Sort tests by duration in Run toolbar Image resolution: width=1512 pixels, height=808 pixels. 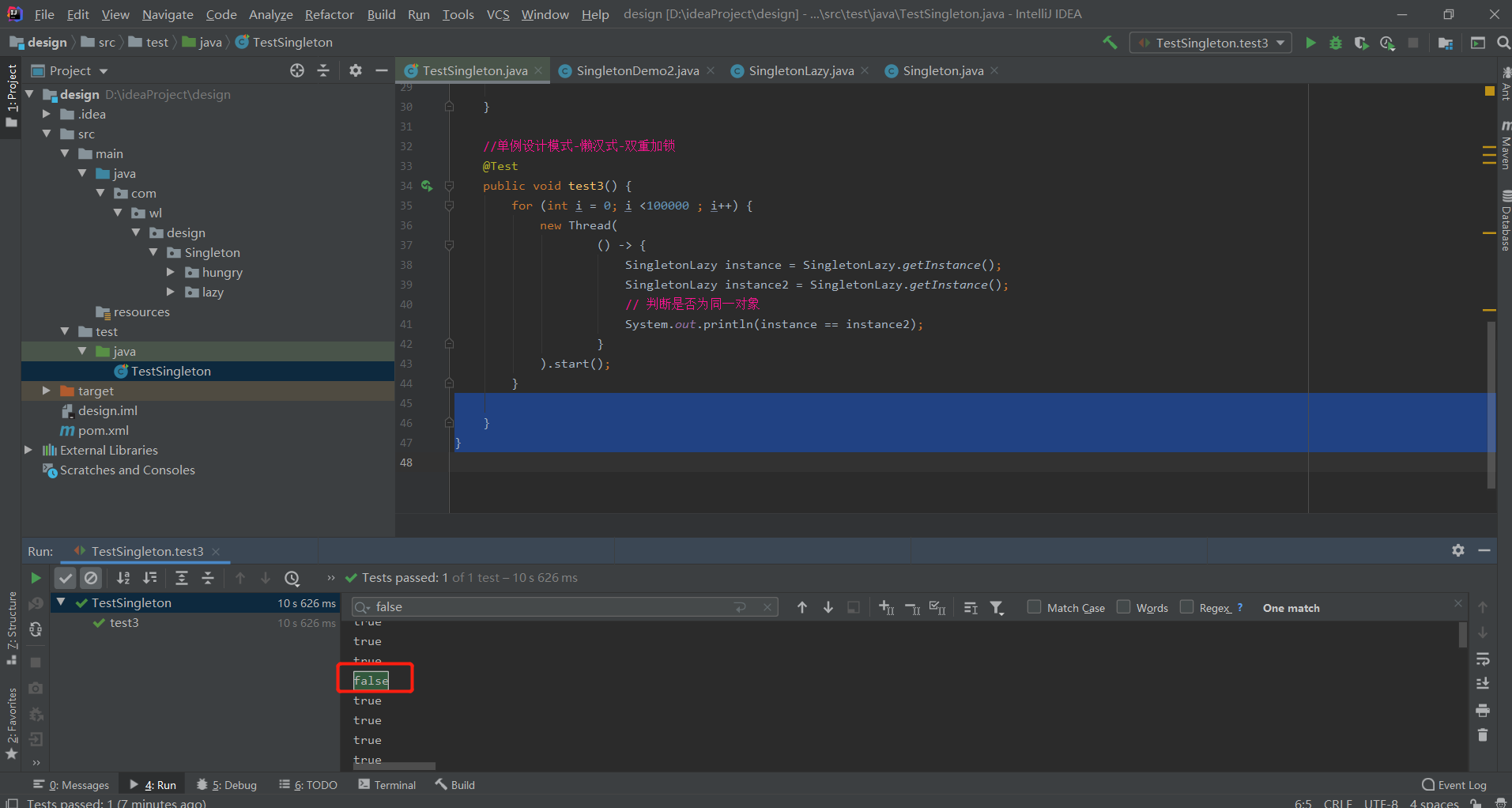[150, 578]
